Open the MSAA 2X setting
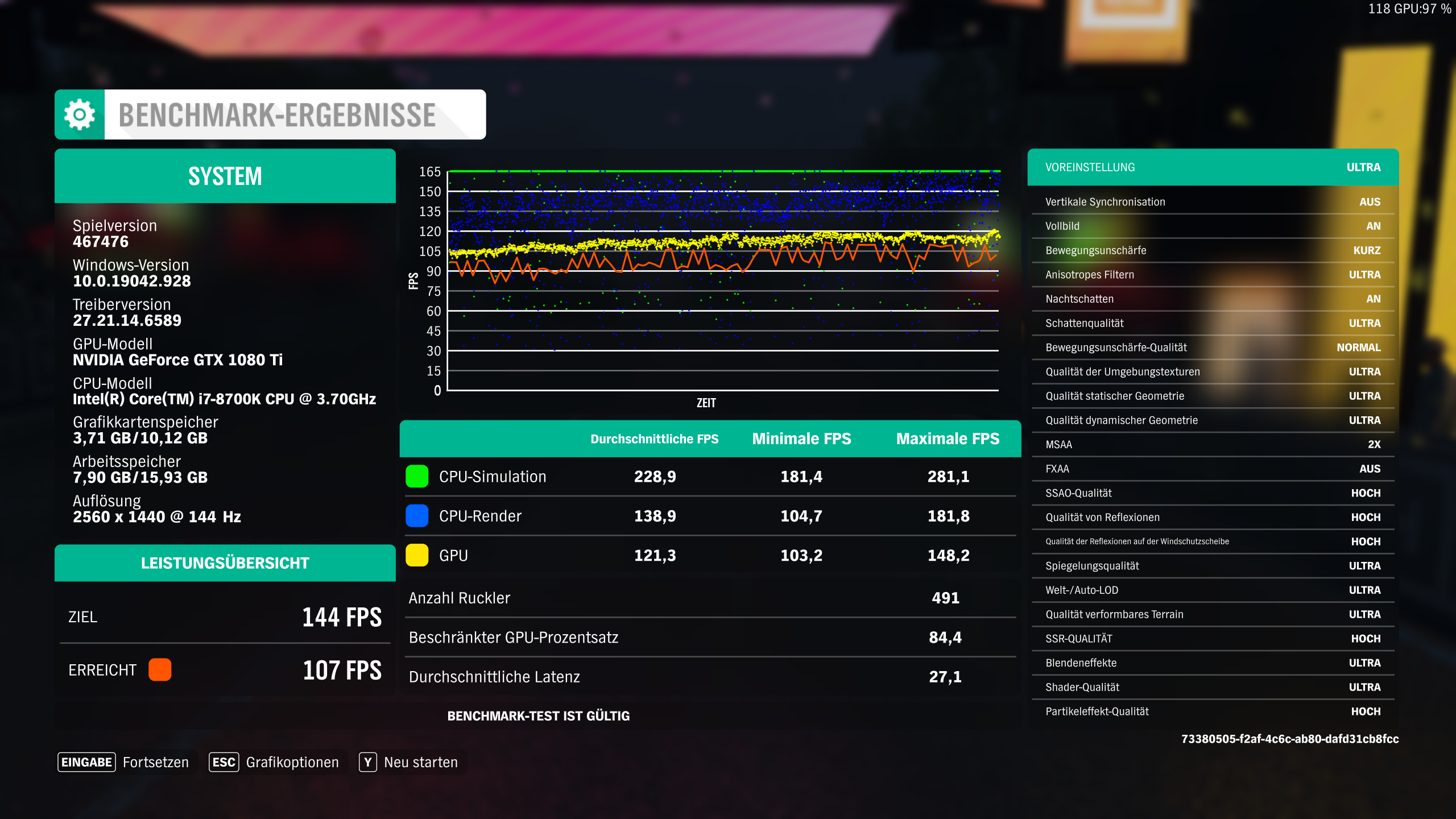 pos(1213,444)
